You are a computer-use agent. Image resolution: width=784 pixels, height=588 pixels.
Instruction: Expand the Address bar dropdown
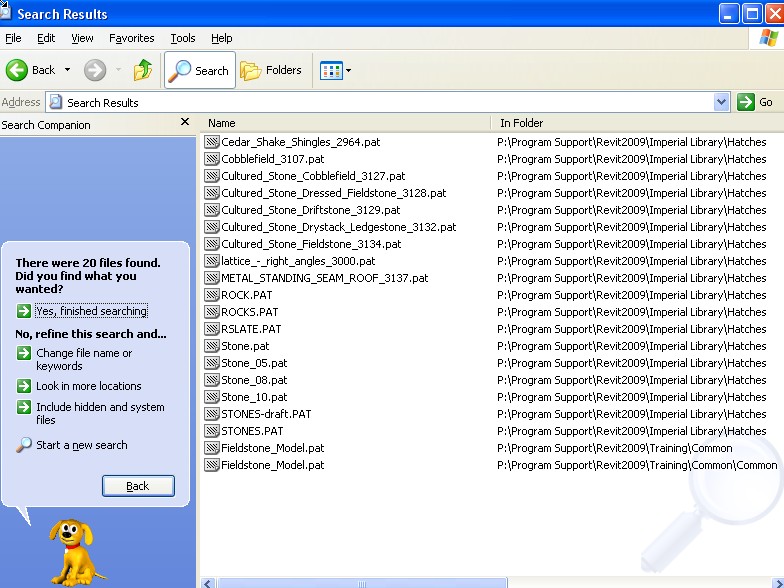[721, 102]
